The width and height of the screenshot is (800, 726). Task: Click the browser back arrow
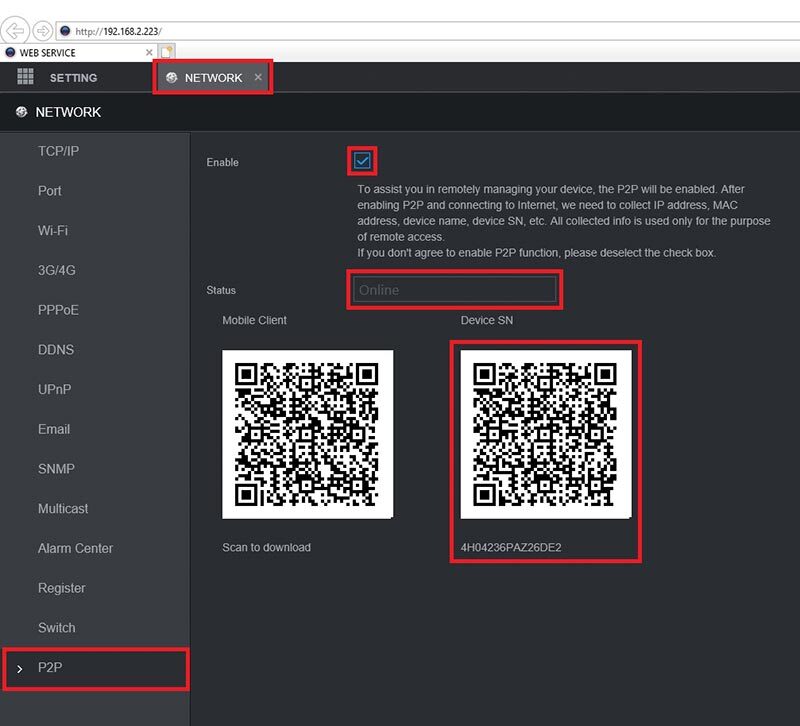[x=14, y=30]
